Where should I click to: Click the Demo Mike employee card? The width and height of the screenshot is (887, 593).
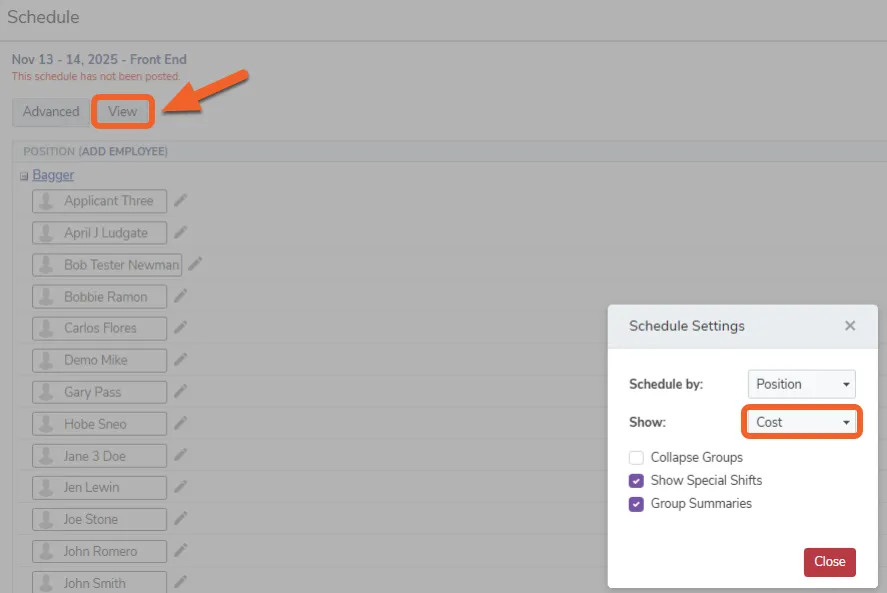(100, 360)
